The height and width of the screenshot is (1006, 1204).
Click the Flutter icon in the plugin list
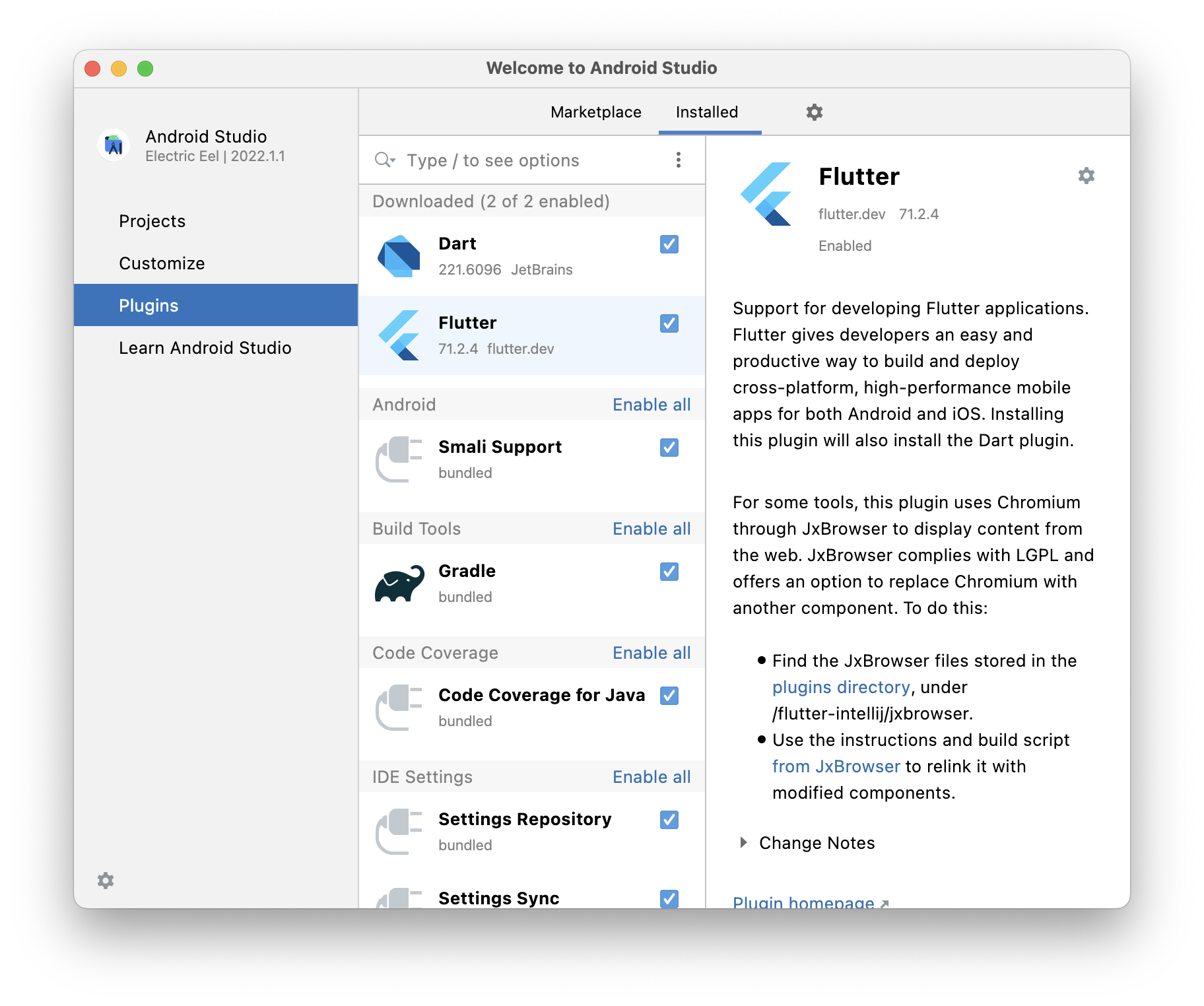click(x=399, y=335)
